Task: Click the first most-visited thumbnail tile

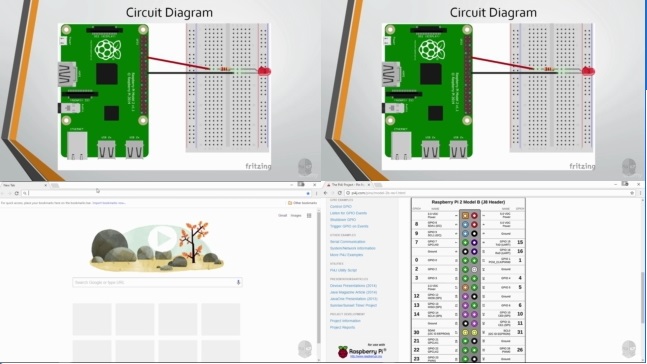Action: (92, 319)
